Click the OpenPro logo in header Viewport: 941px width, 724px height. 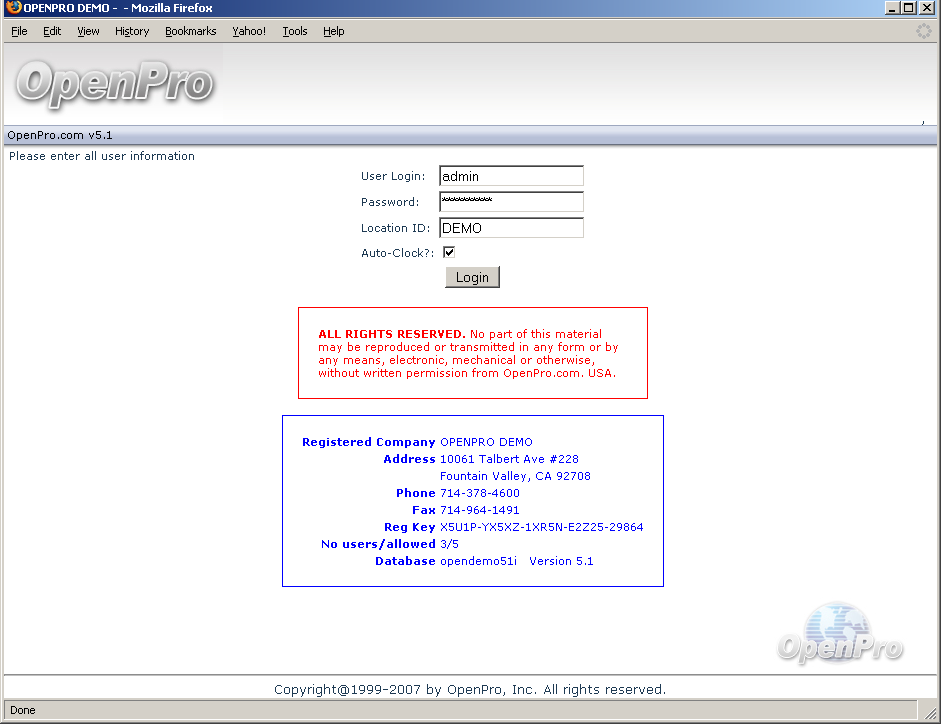(114, 85)
